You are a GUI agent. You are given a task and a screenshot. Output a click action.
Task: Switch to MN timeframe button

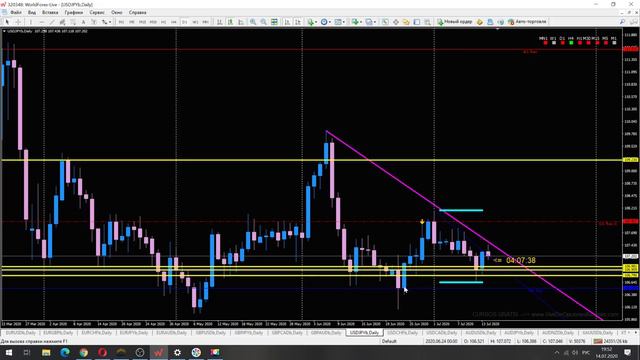206,22
